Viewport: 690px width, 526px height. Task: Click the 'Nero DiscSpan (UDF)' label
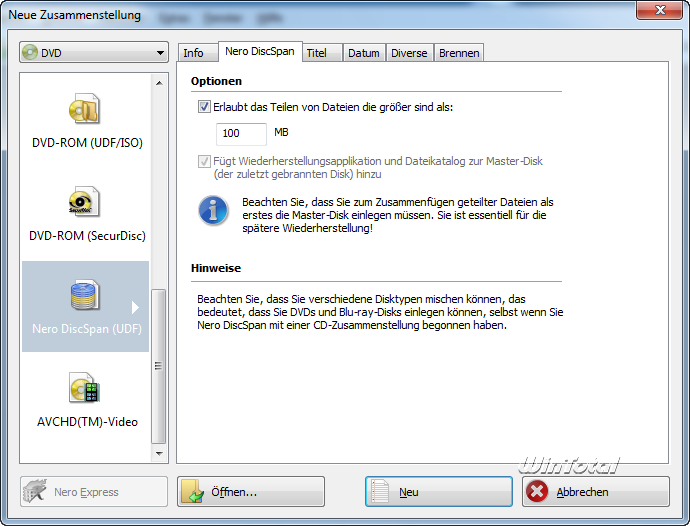point(87,329)
